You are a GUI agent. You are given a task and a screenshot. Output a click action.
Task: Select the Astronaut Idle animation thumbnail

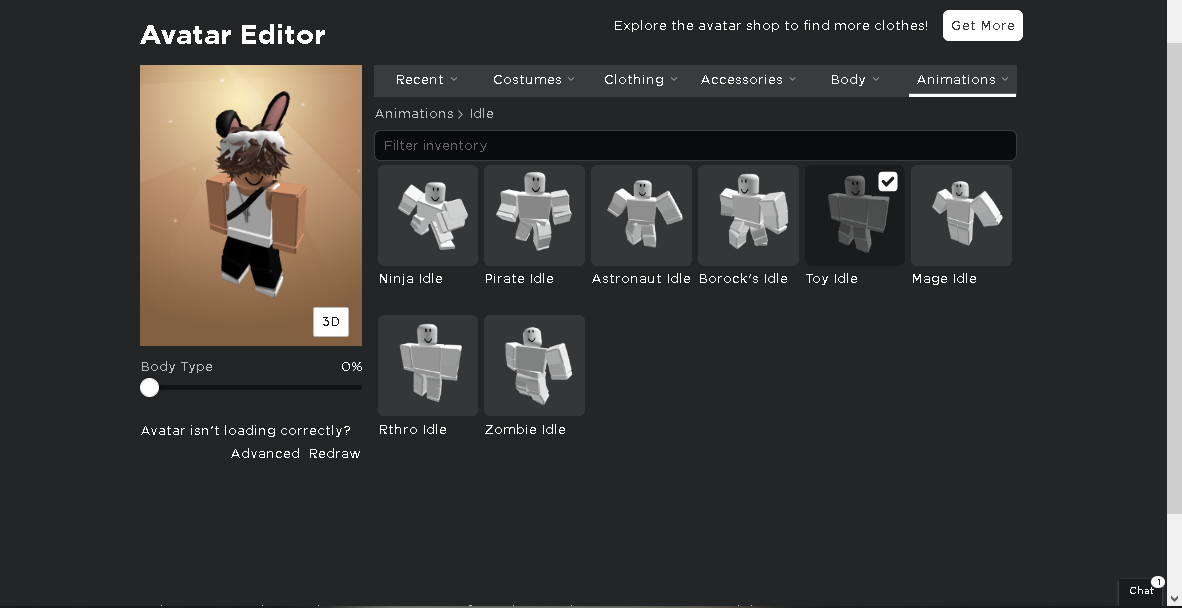(x=642, y=215)
